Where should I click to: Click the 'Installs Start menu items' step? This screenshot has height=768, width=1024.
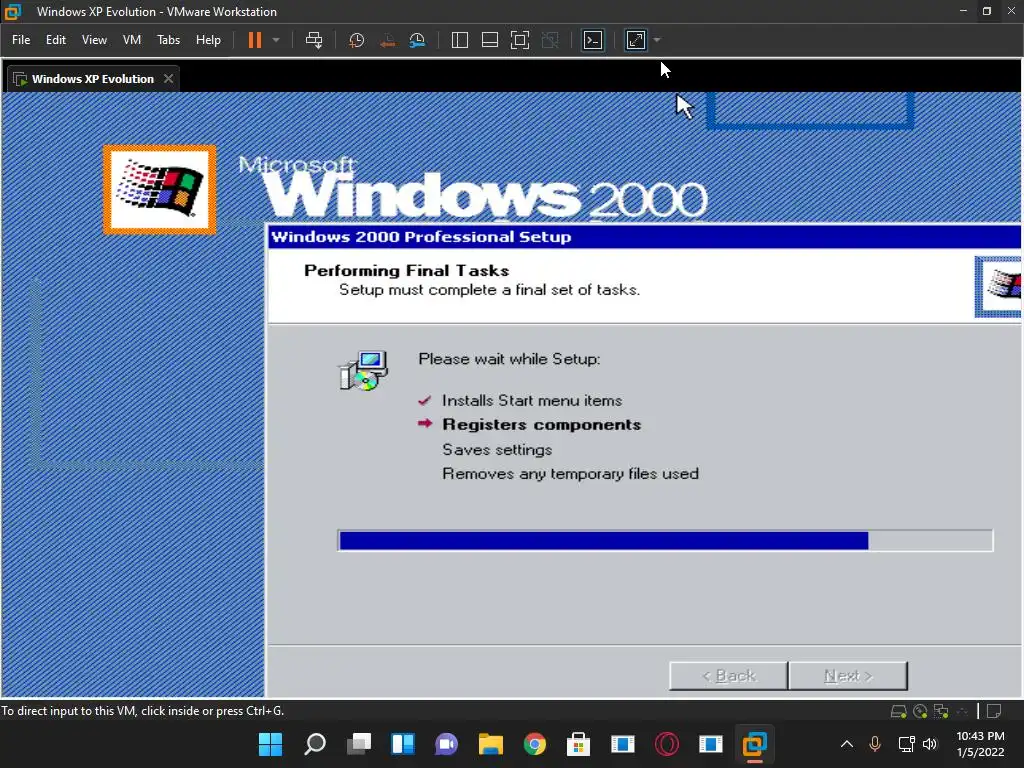[532, 400]
